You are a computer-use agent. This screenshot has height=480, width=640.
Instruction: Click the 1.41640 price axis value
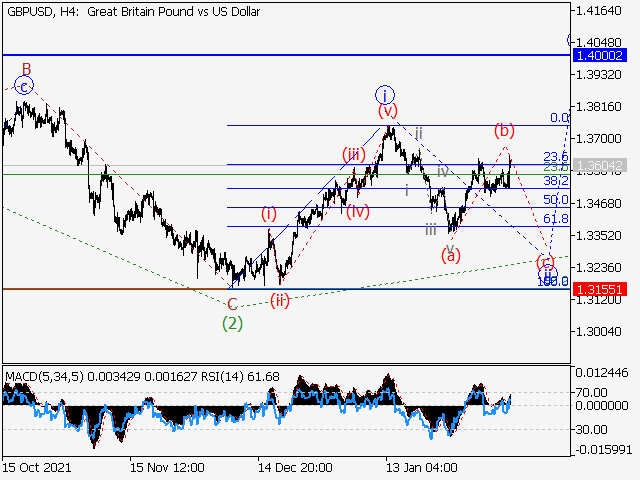(x=598, y=11)
